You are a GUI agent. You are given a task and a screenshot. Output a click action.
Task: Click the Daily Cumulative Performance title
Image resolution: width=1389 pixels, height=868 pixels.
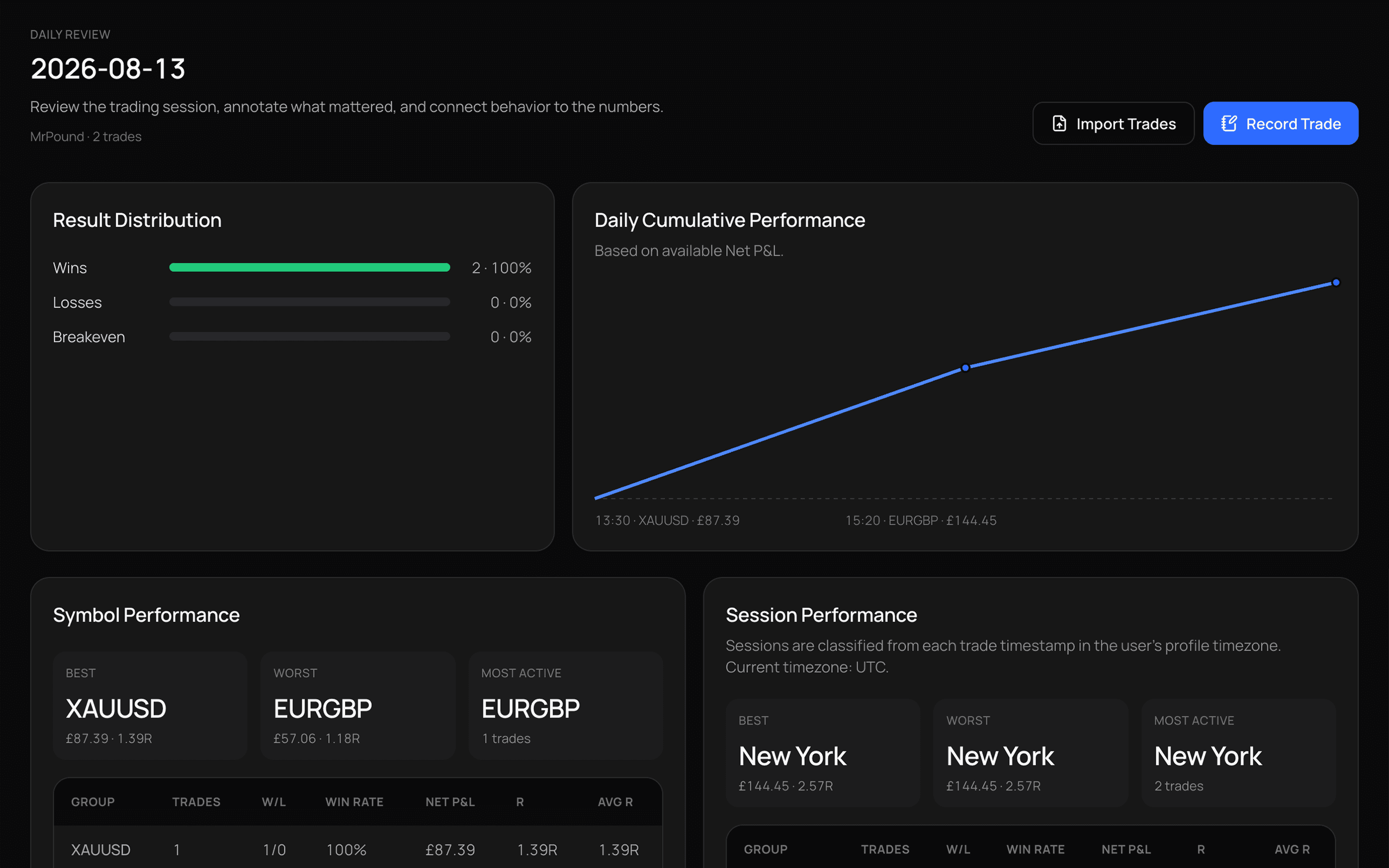[x=730, y=220]
